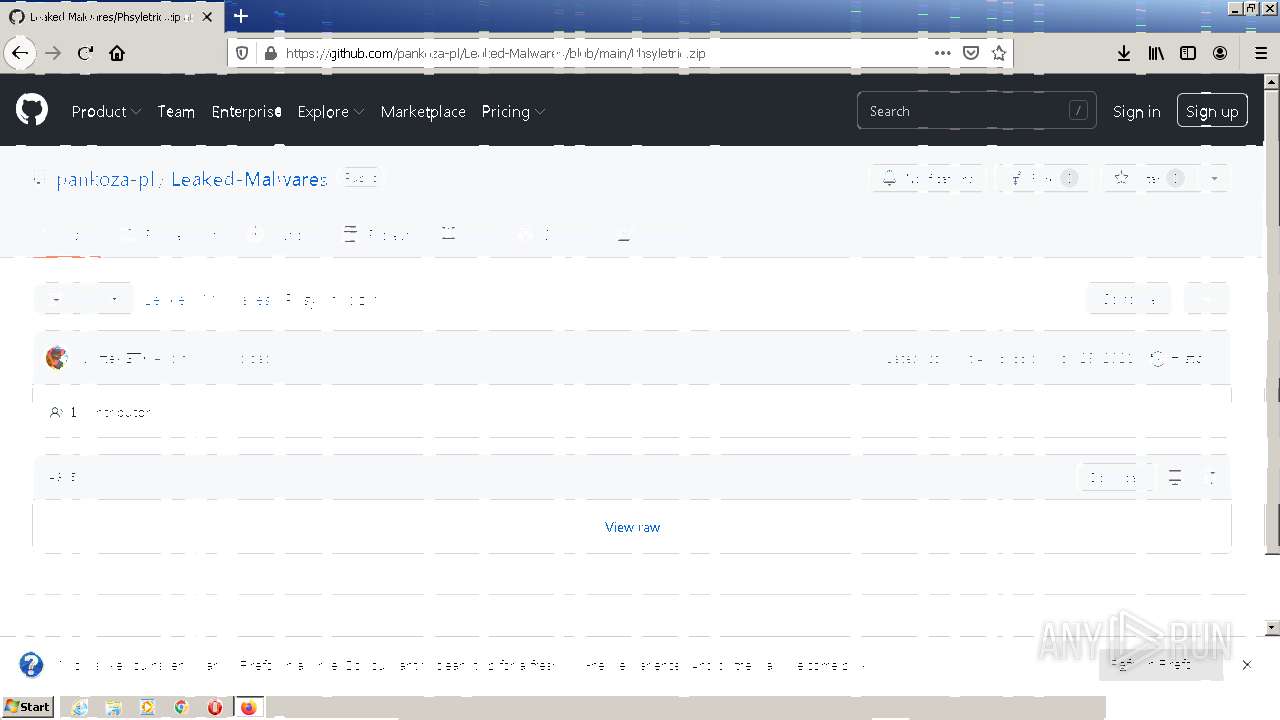Viewport: 1280px width, 720px height.
Task: Click the Fork button on repository
Action: coord(1043,178)
